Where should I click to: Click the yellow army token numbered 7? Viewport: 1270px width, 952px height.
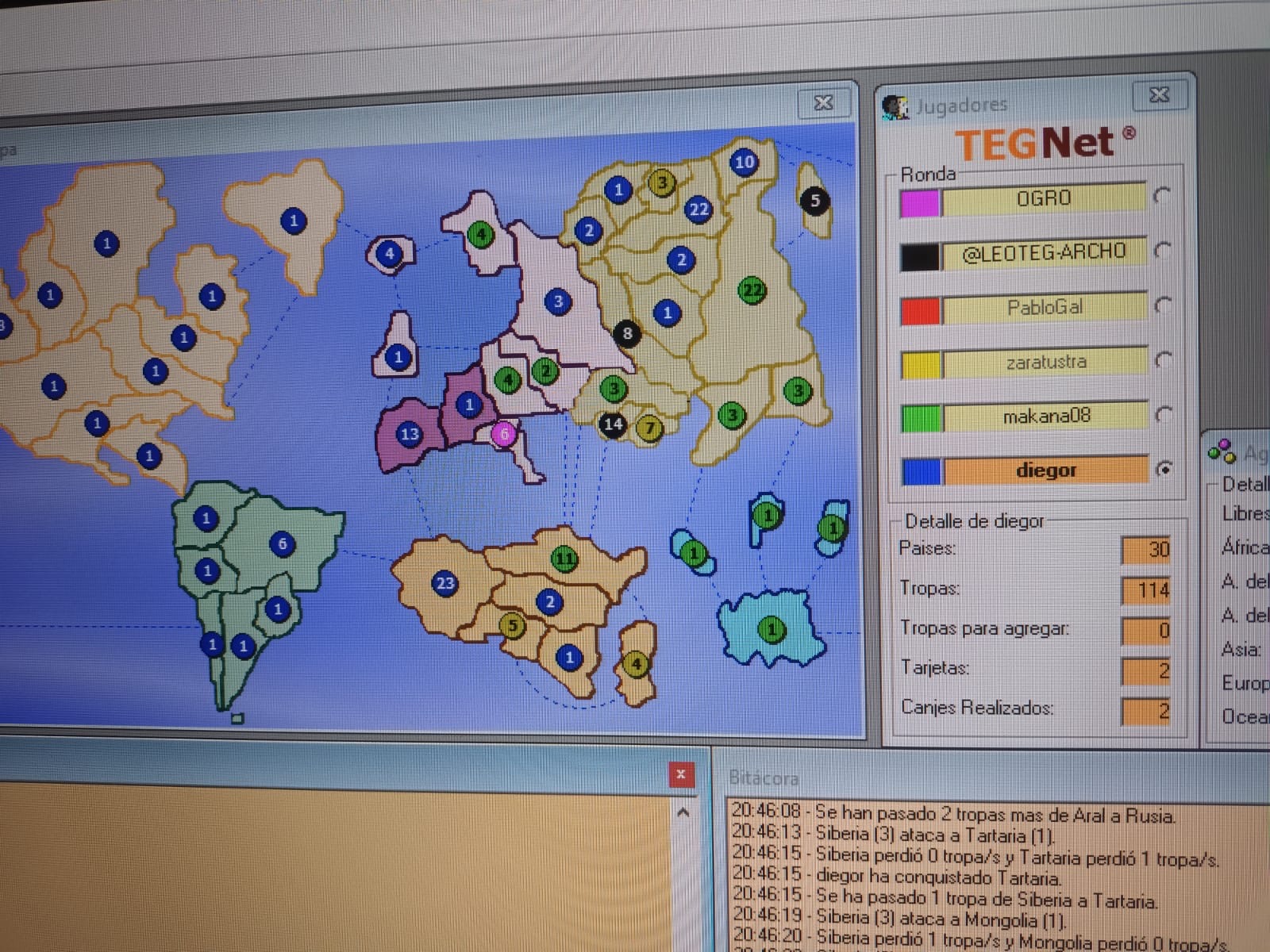[649, 428]
